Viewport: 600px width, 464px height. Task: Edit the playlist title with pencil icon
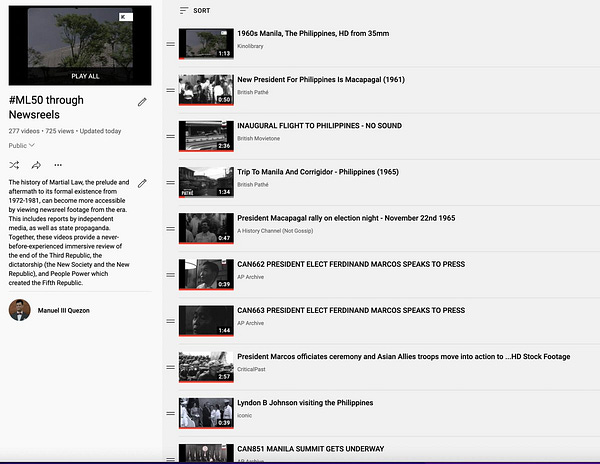pyautogui.click(x=142, y=102)
